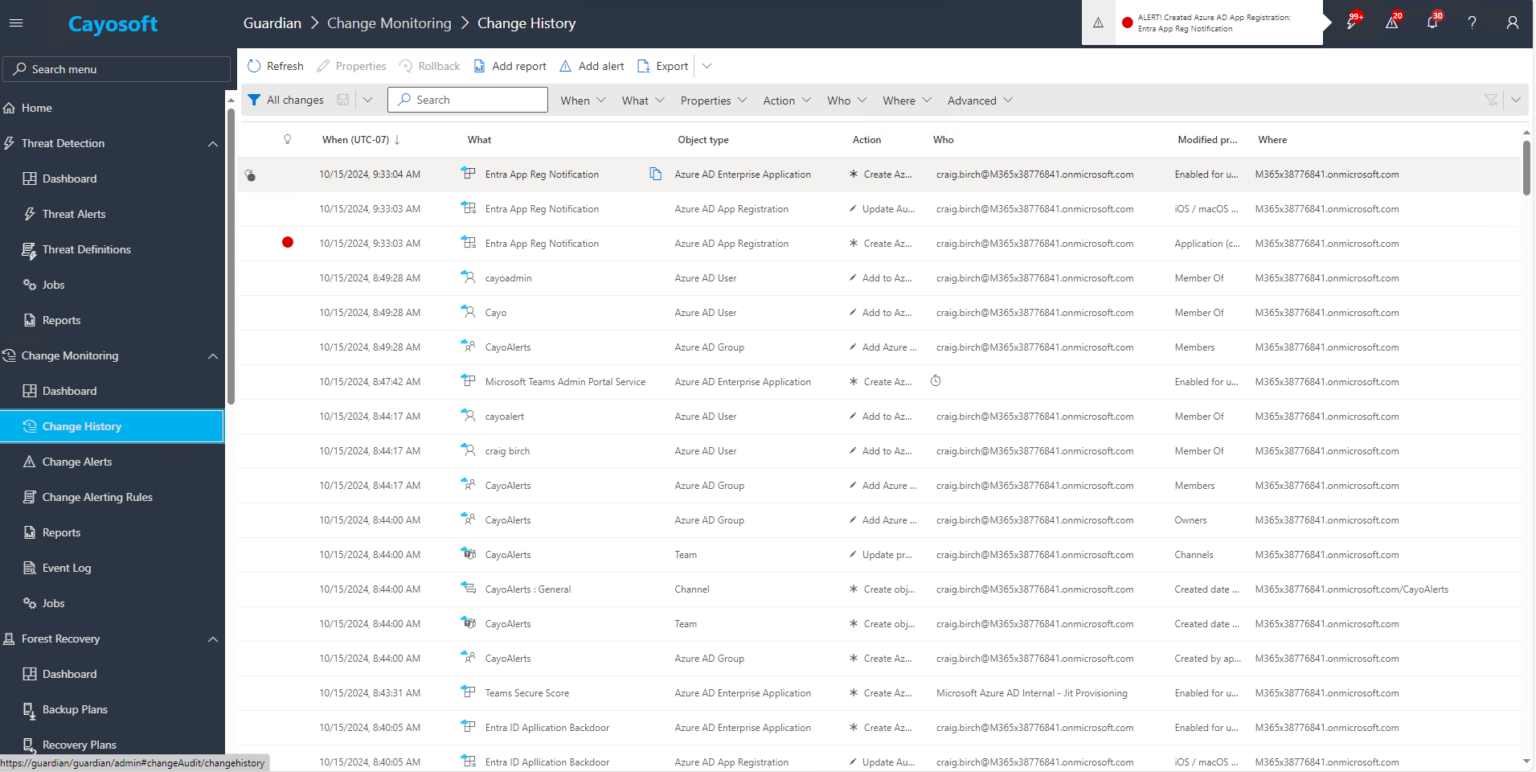Screen dimensions: 1536x772
Task: Click the Export toolbar button
Action: click(663, 66)
